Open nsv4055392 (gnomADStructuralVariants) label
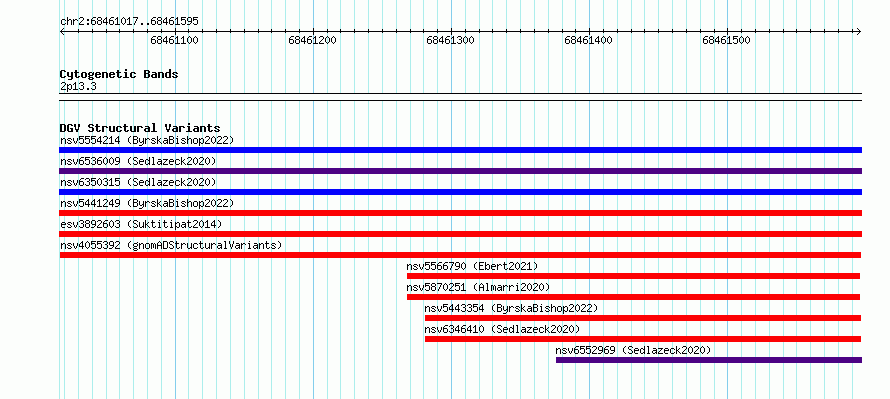Image resolution: width=890 pixels, height=399 pixels. click(171, 245)
